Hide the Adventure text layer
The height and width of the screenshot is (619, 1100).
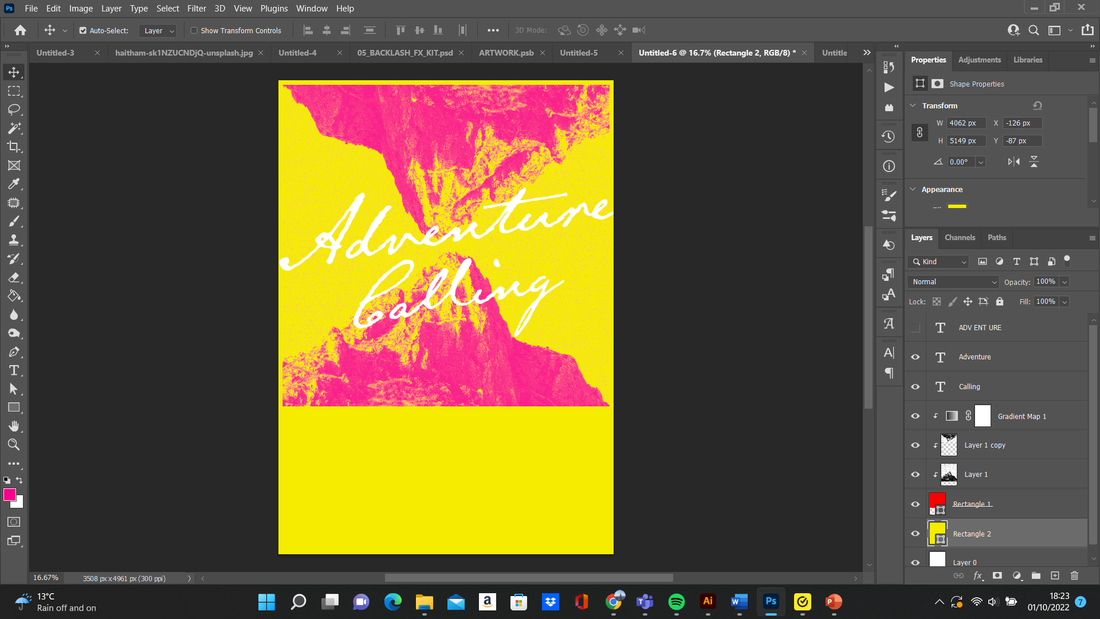(915, 357)
